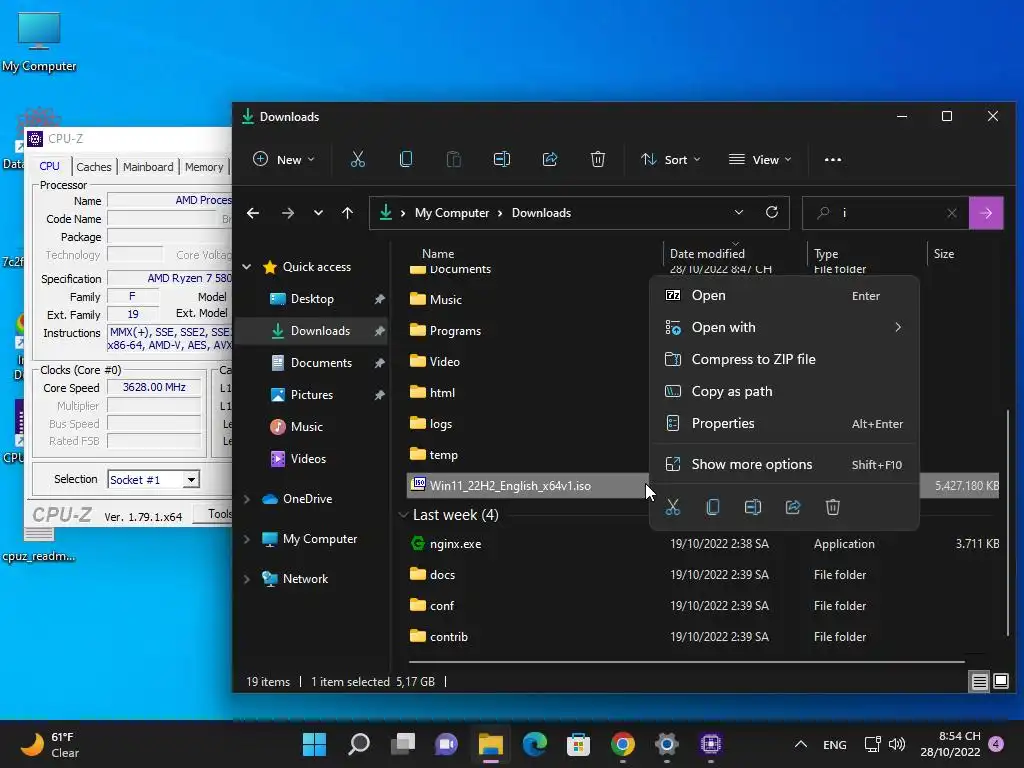
Task: Switch to CPU-Z Mainboard tab
Action: (148, 167)
